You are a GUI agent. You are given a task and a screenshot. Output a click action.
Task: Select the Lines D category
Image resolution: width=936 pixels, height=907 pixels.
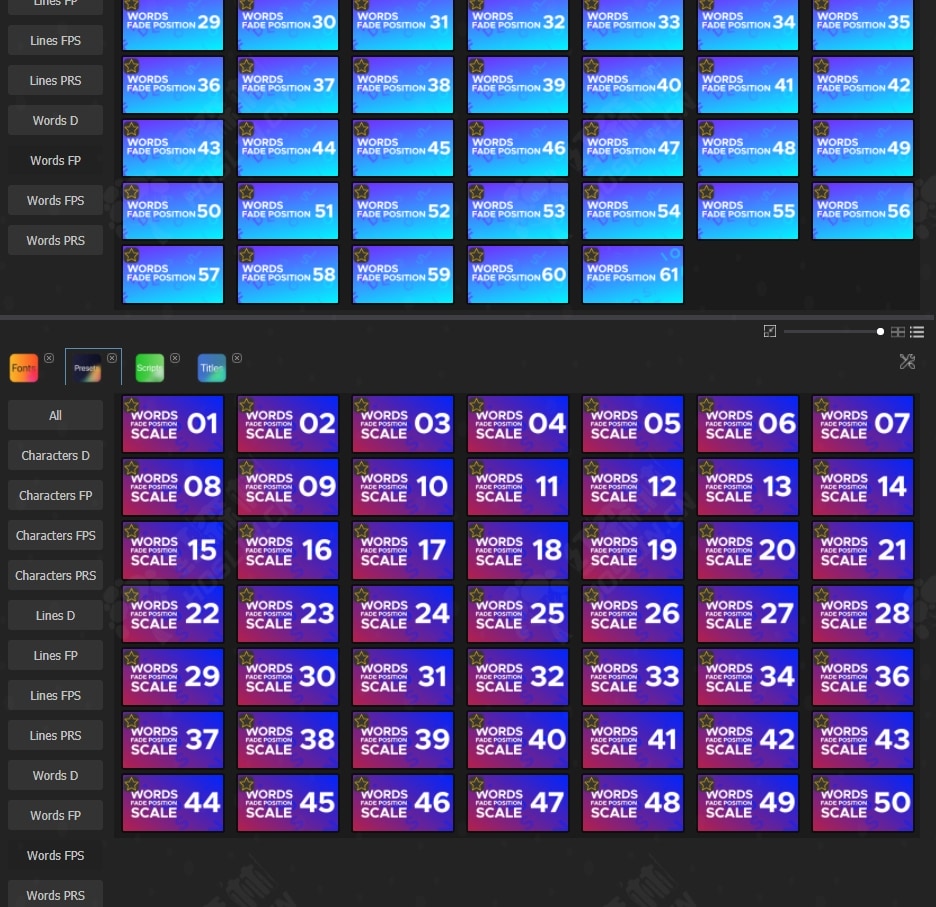click(x=56, y=616)
